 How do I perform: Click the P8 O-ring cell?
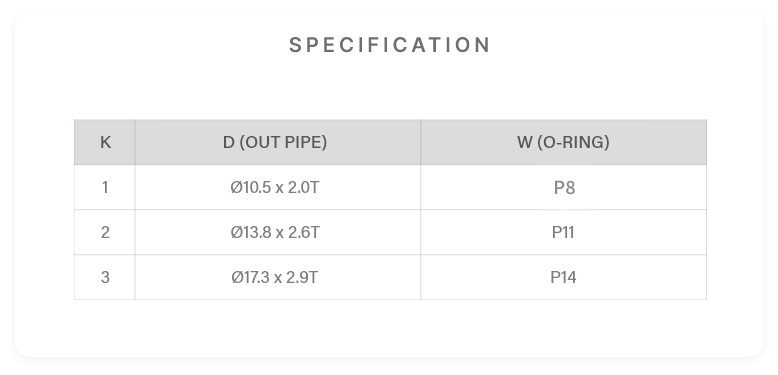pyautogui.click(x=563, y=188)
